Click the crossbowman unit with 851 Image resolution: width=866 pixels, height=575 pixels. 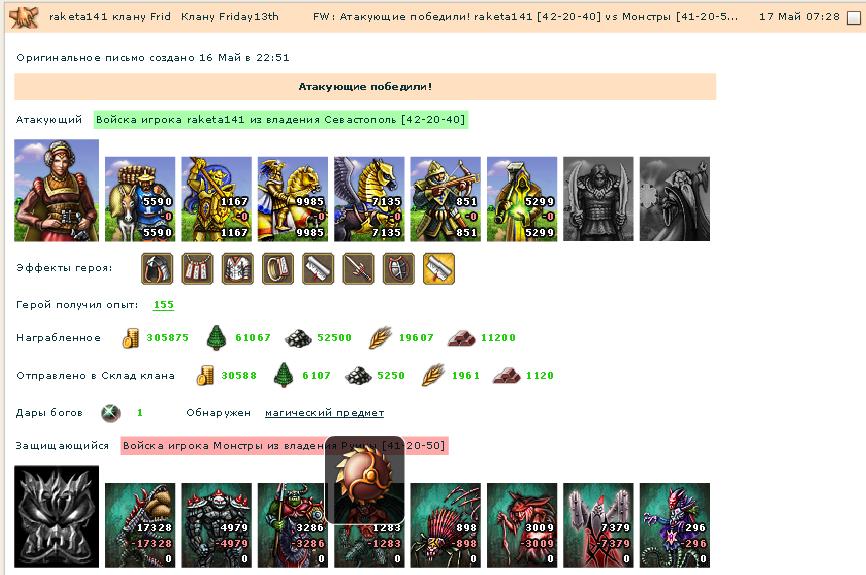(445, 199)
